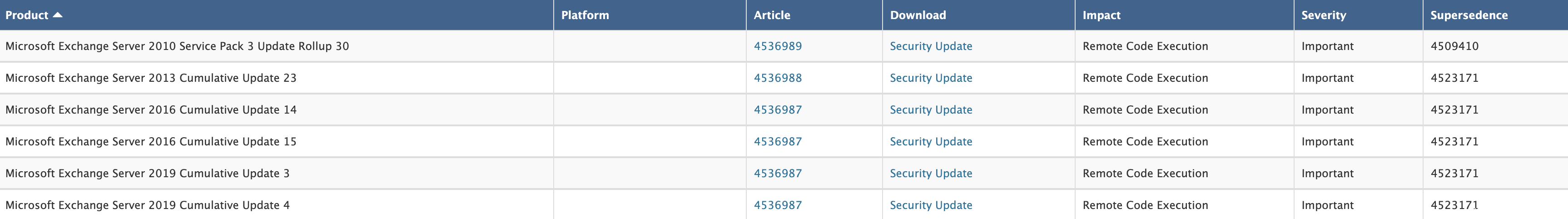
Task: Sort by the Platform column header
Action: click(585, 15)
